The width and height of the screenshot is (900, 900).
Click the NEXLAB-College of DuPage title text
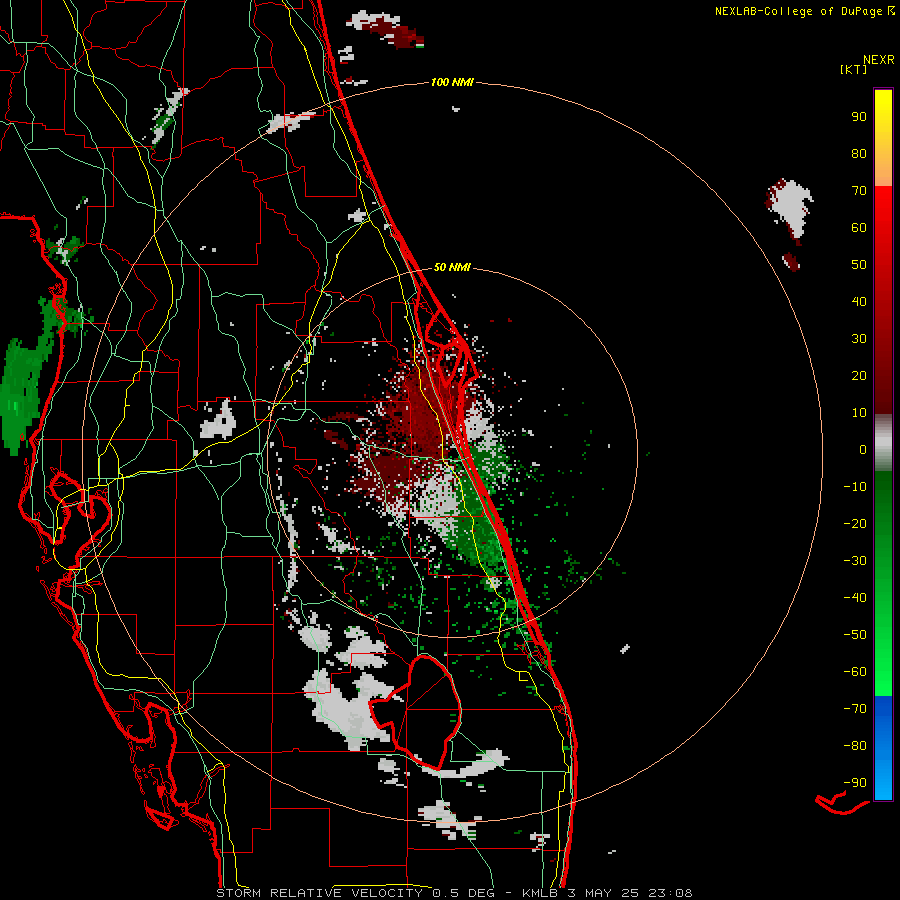click(x=798, y=11)
